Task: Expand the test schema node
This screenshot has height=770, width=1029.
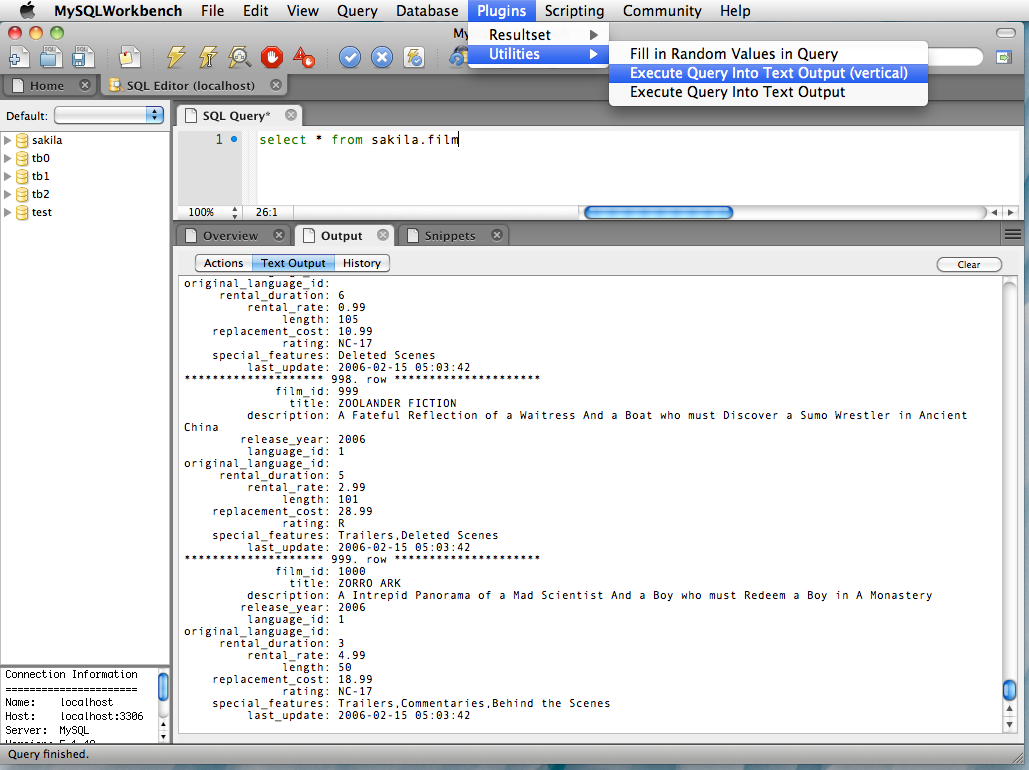Action: (x=8, y=212)
